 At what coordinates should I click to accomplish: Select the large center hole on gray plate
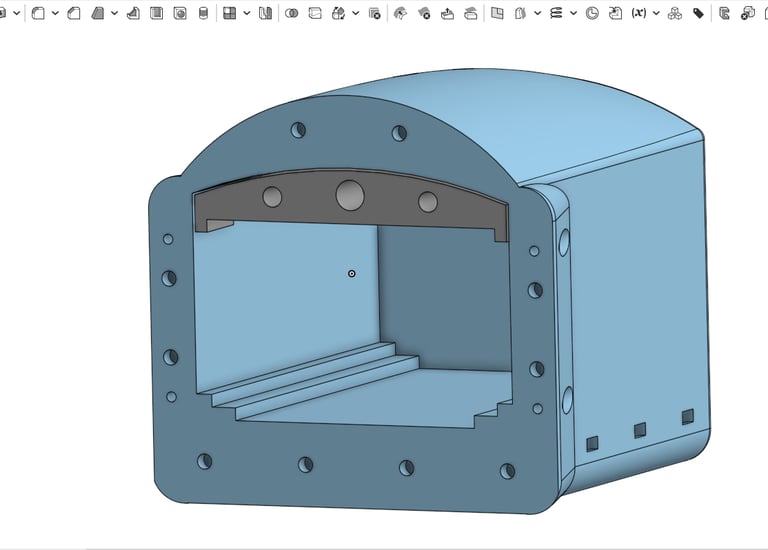[350, 195]
